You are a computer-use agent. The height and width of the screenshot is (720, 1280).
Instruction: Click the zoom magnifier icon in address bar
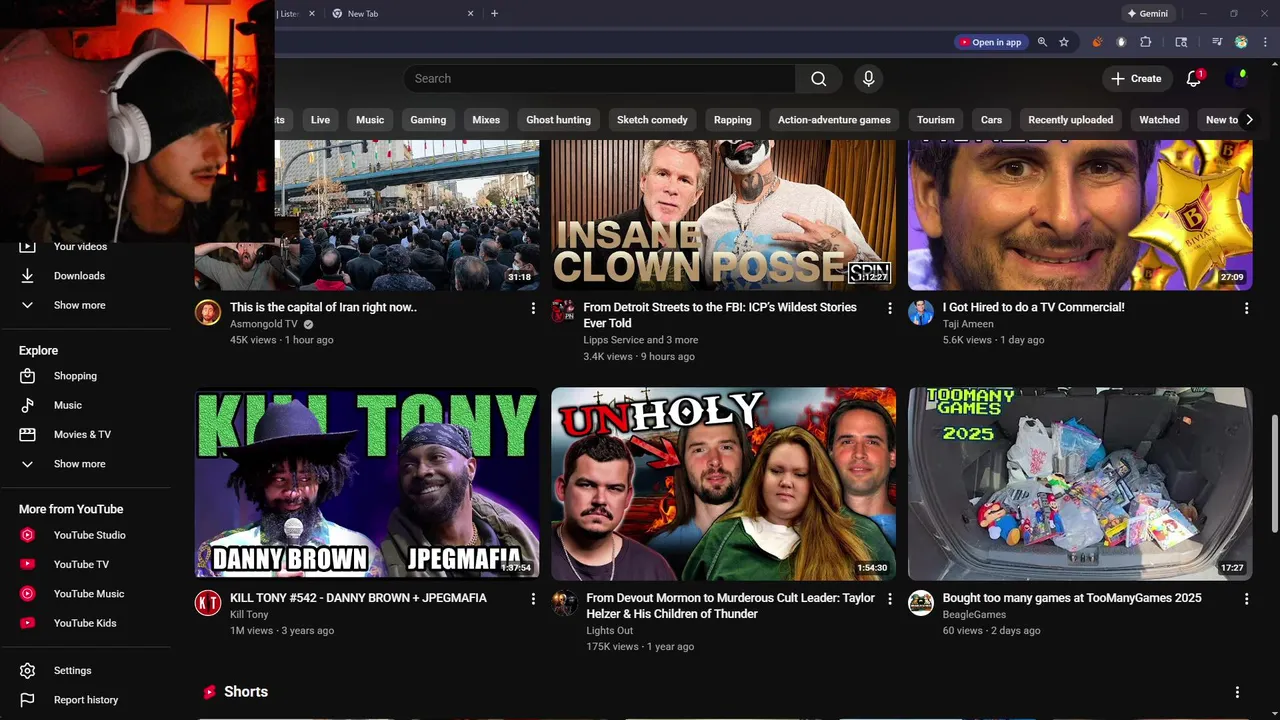point(1042,42)
